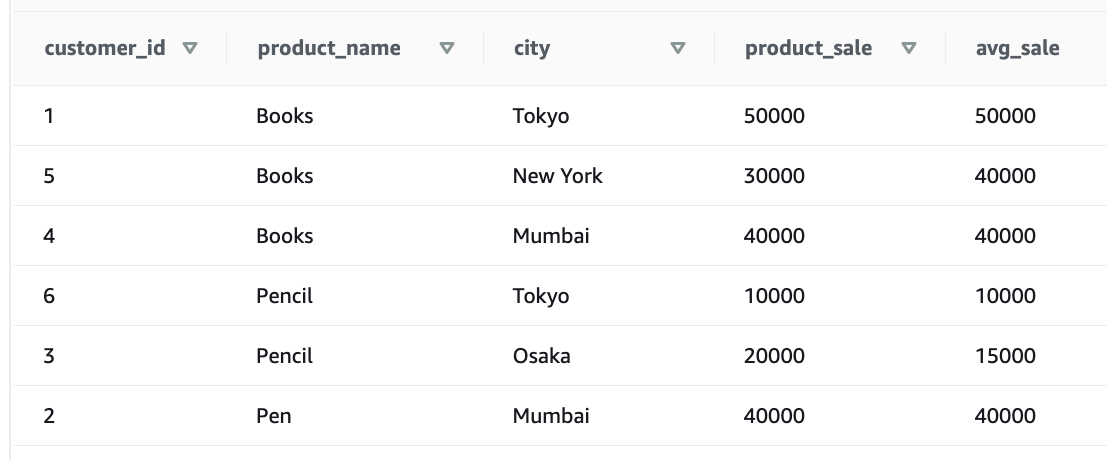Sort by customer_id column triangle icon
1107x460 pixels.
pos(190,48)
